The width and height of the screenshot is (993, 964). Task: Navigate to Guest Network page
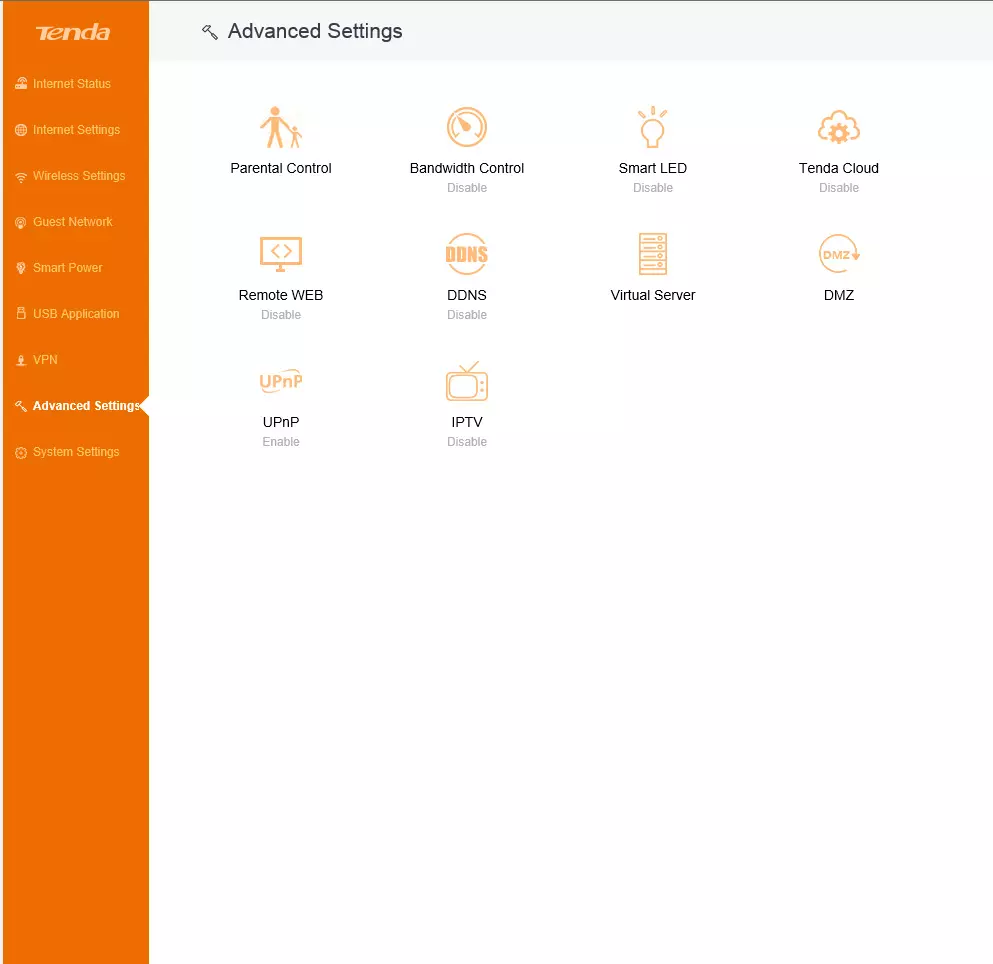[x=72, y=222]
